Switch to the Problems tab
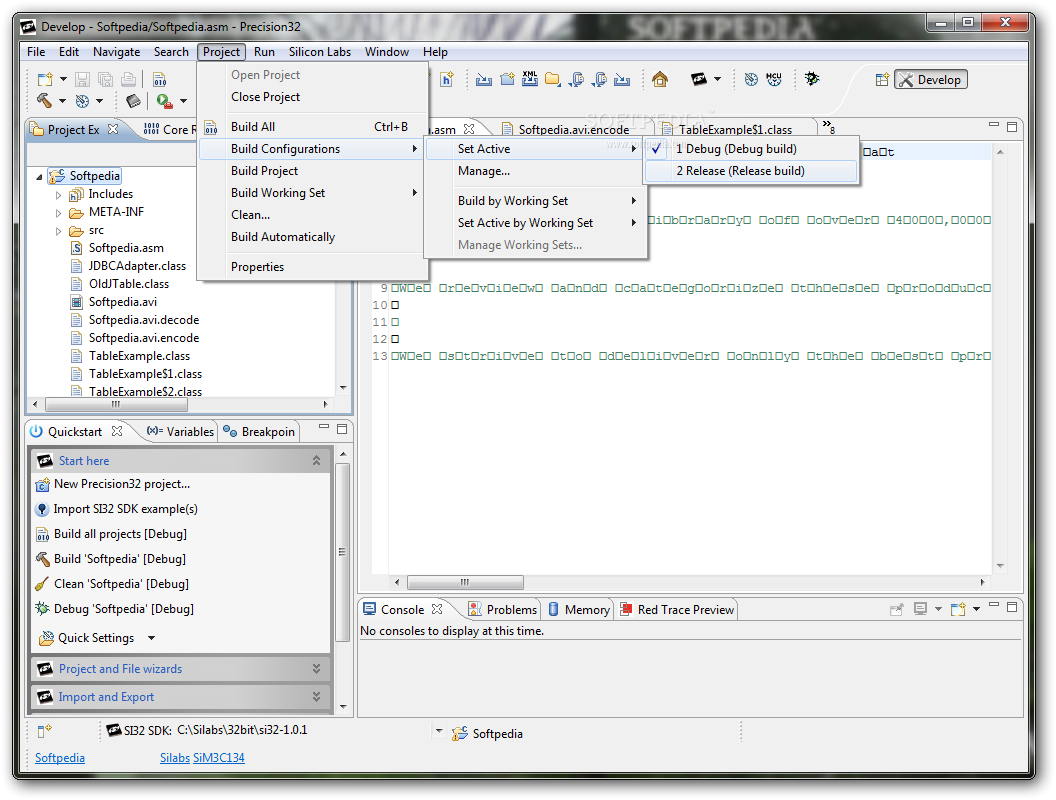This screenshot has height=800, width=1056. 502,609
